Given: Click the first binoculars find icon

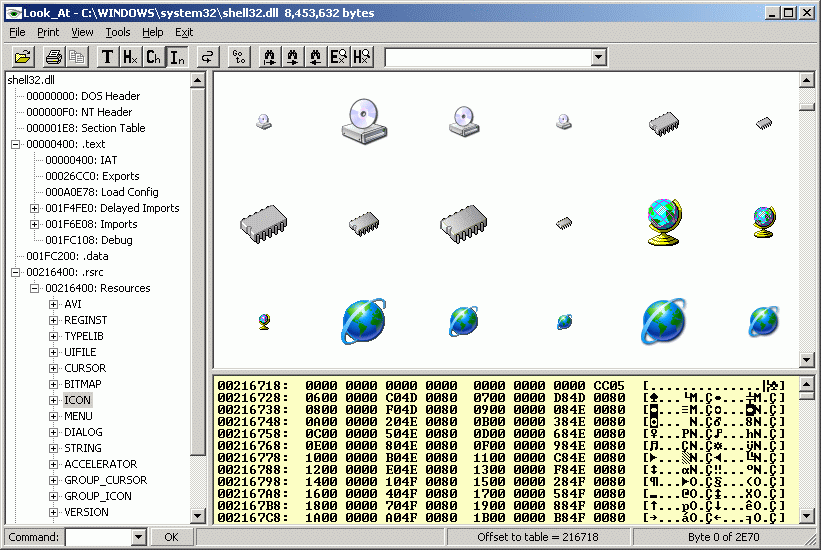Looking at the screenshot, I should pos(269,57).
